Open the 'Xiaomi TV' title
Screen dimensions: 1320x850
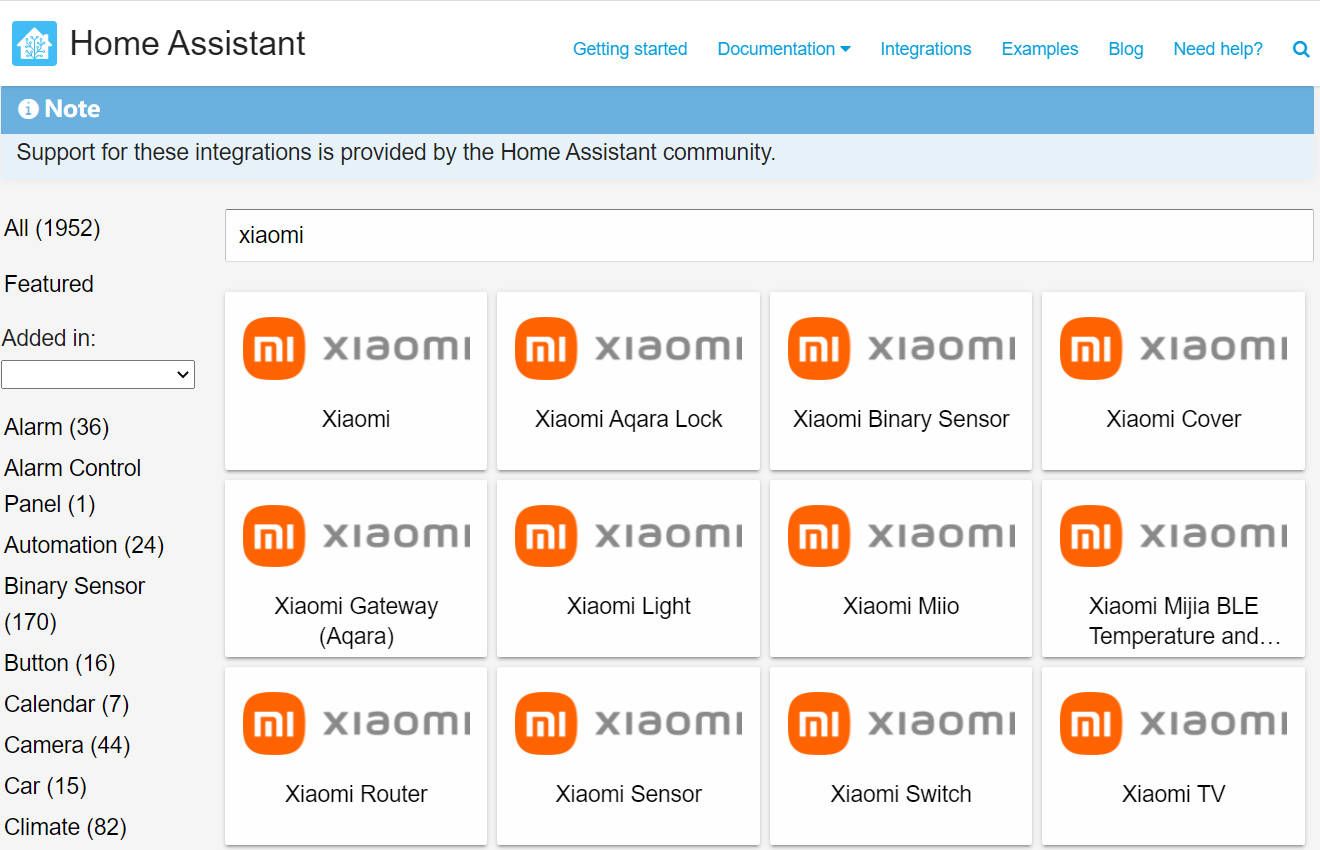point(1173,794)
